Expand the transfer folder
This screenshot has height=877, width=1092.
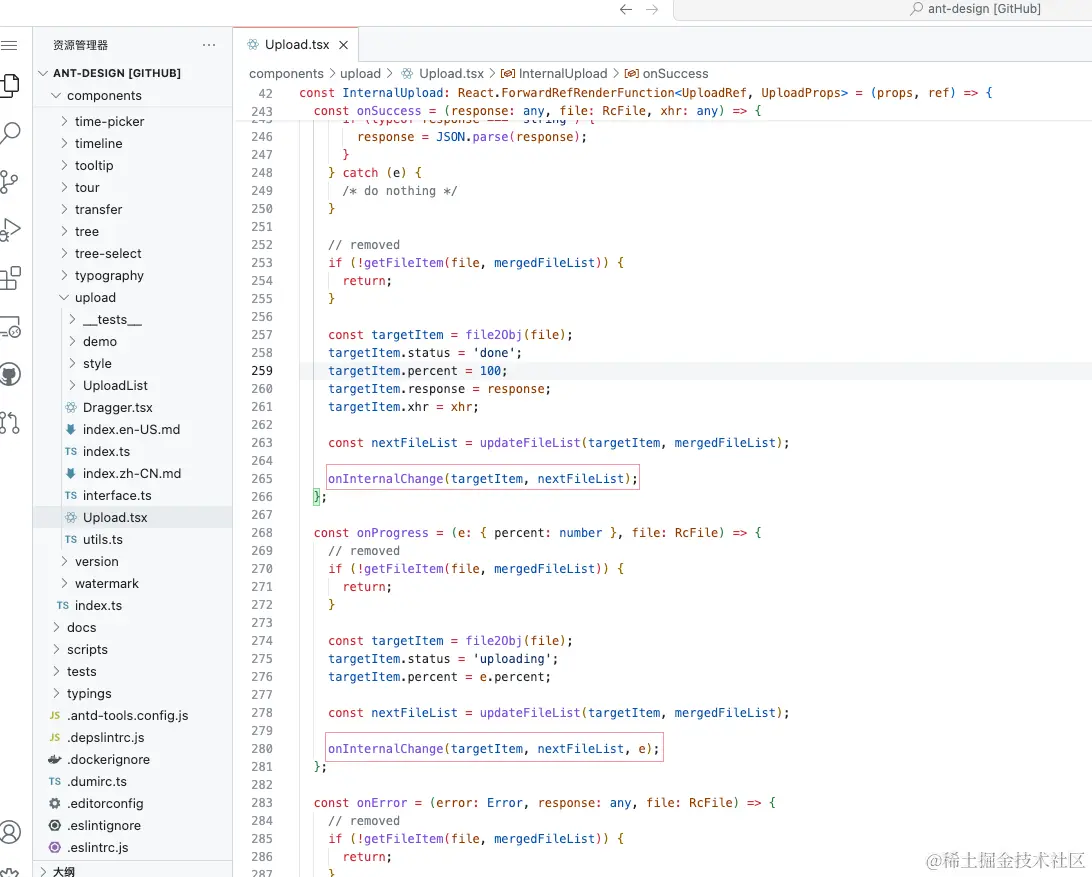pyautogui.click(x=132, y=209)
